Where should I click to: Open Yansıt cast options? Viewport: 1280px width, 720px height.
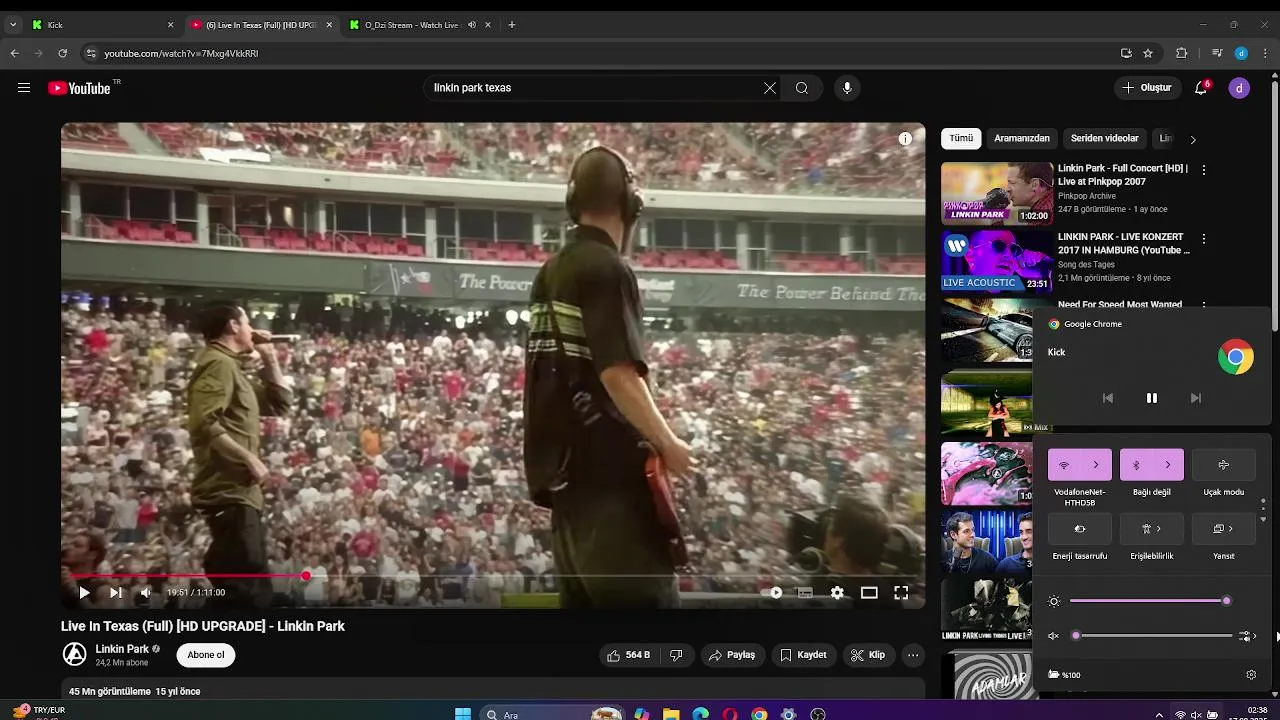click(1224, 529)
